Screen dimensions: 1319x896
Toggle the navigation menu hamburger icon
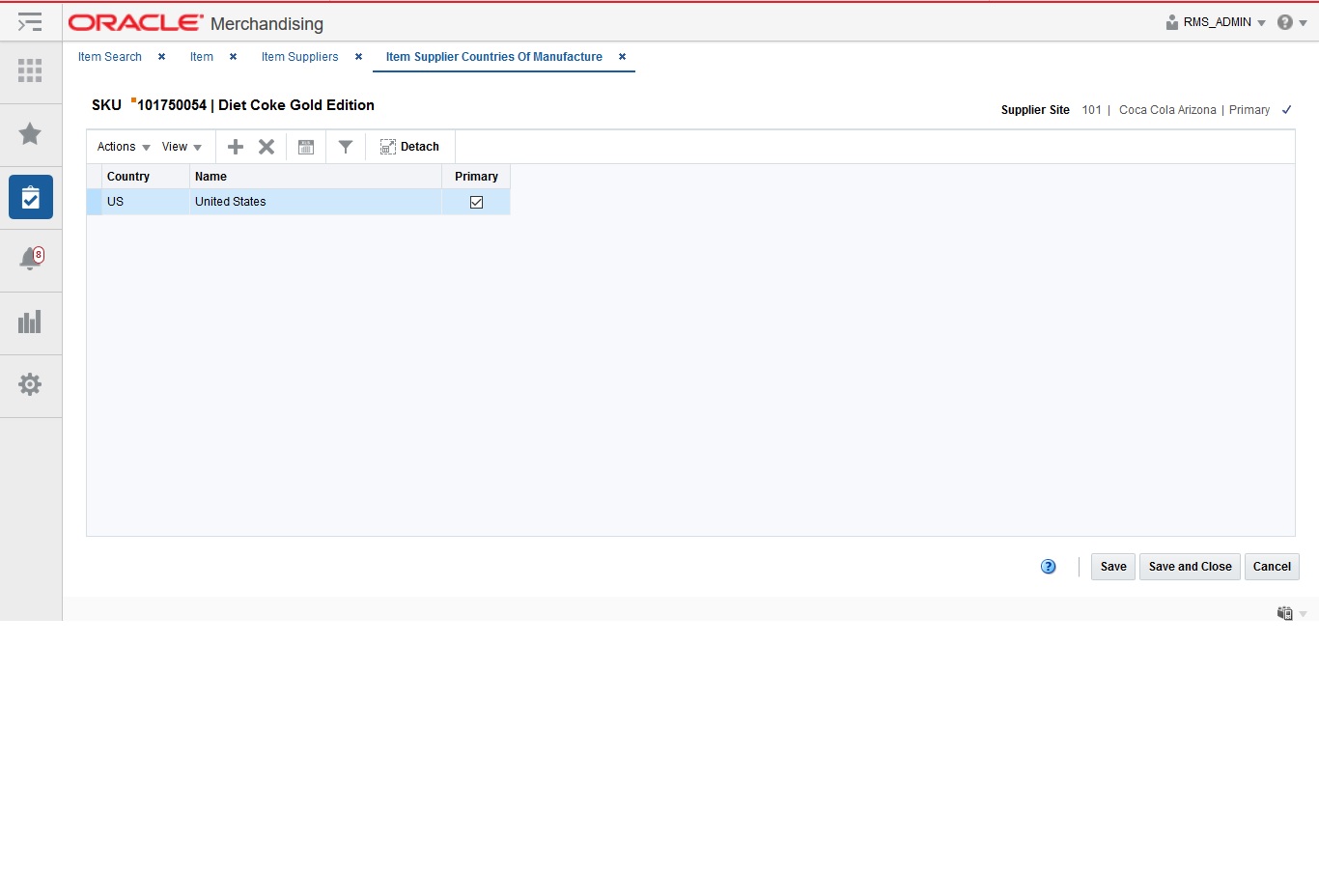[30, 21]
